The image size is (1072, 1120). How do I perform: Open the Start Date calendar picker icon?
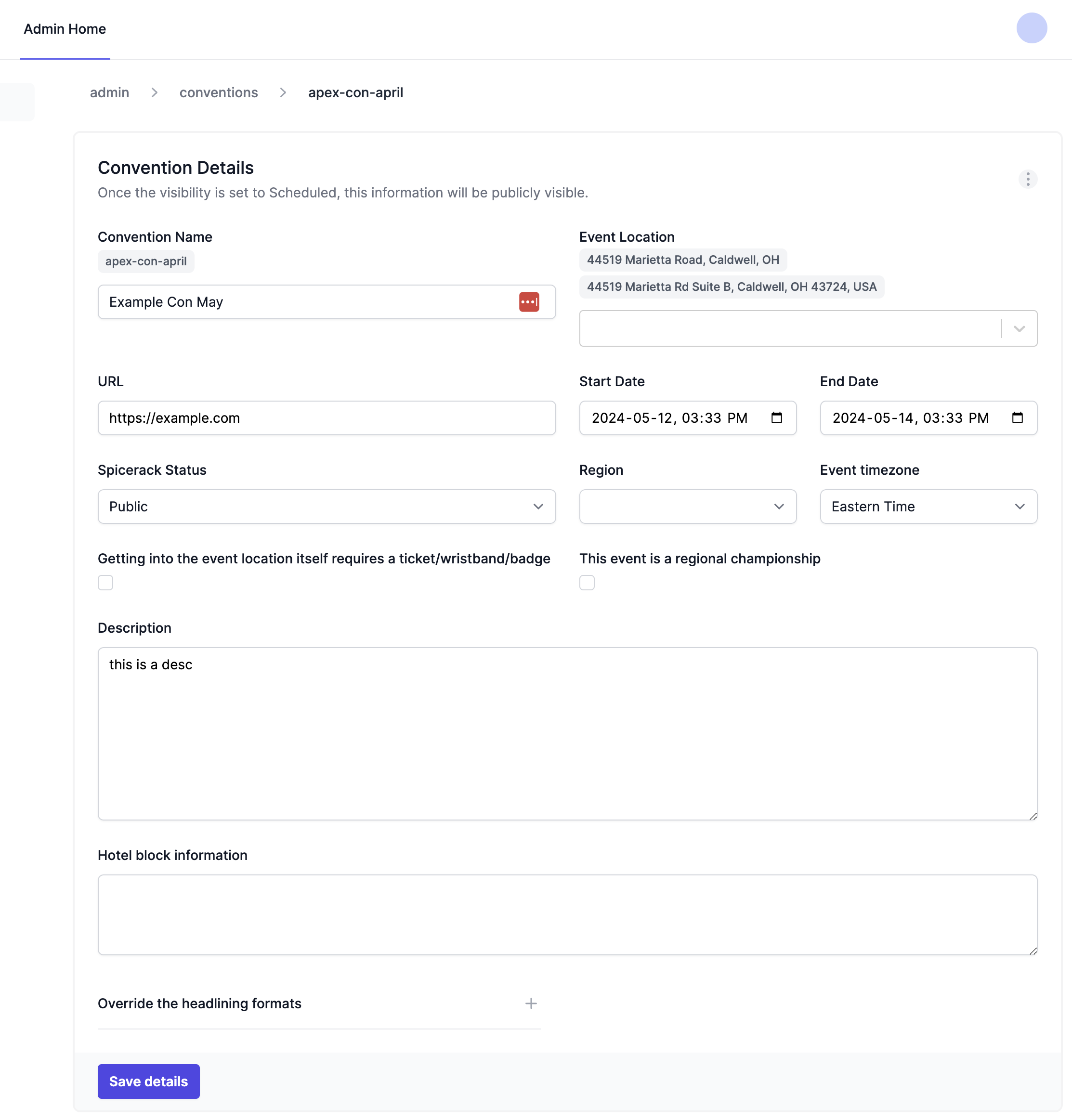click(x=776, y=418)
